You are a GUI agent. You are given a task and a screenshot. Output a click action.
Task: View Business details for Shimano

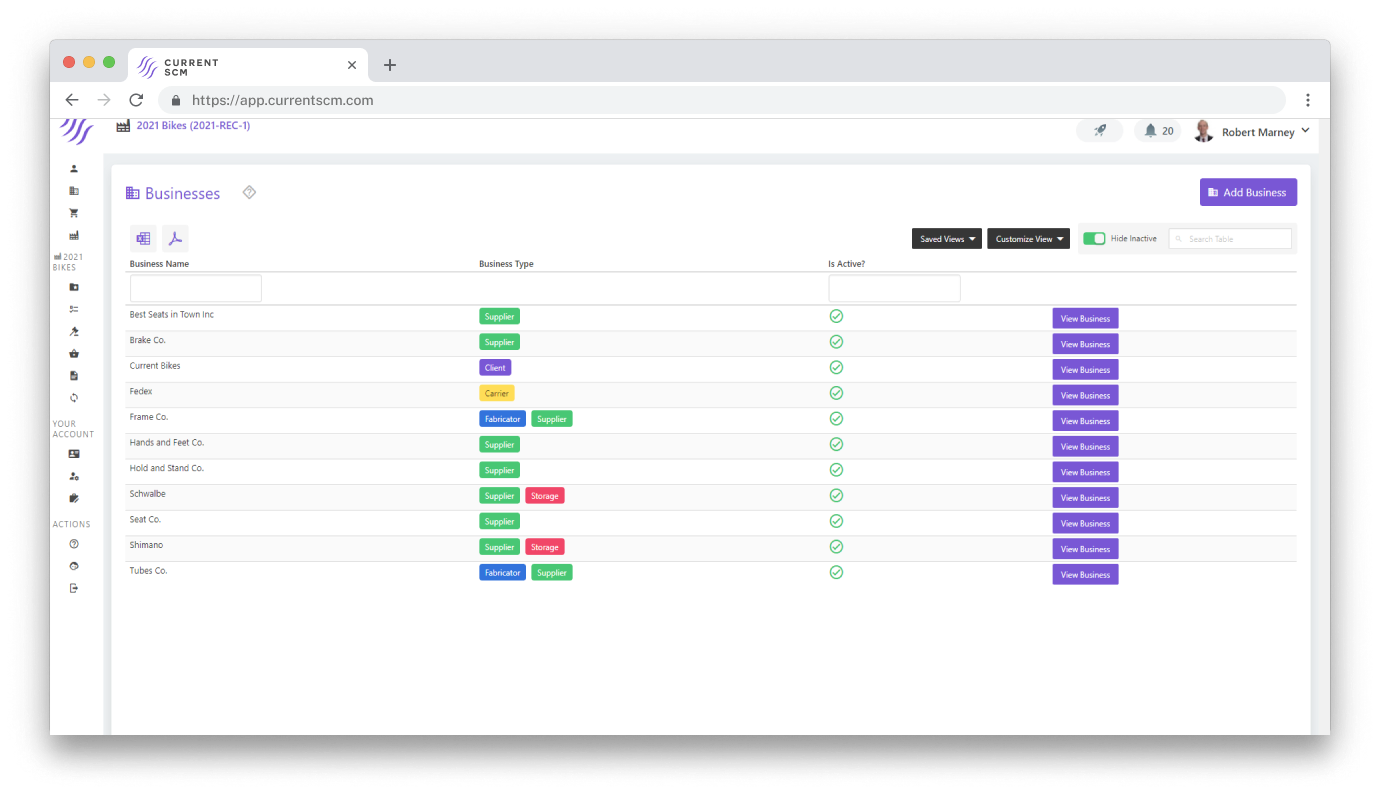(1084, 548)
